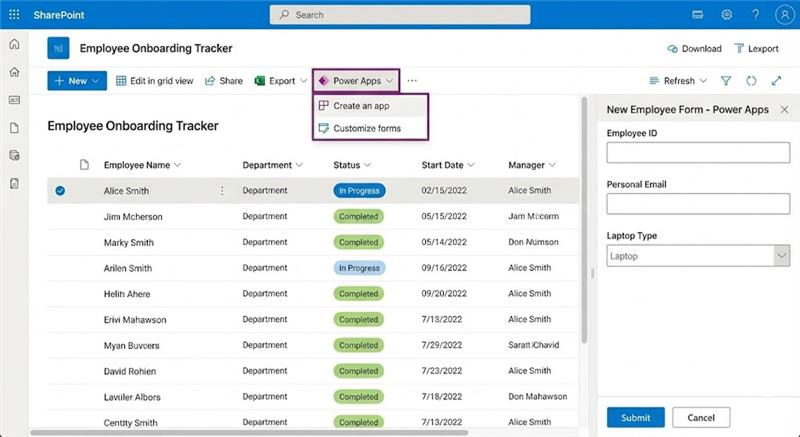Screen dimensions: 800x437
Task: Open the help question mark icon
Action: point(755,15)
